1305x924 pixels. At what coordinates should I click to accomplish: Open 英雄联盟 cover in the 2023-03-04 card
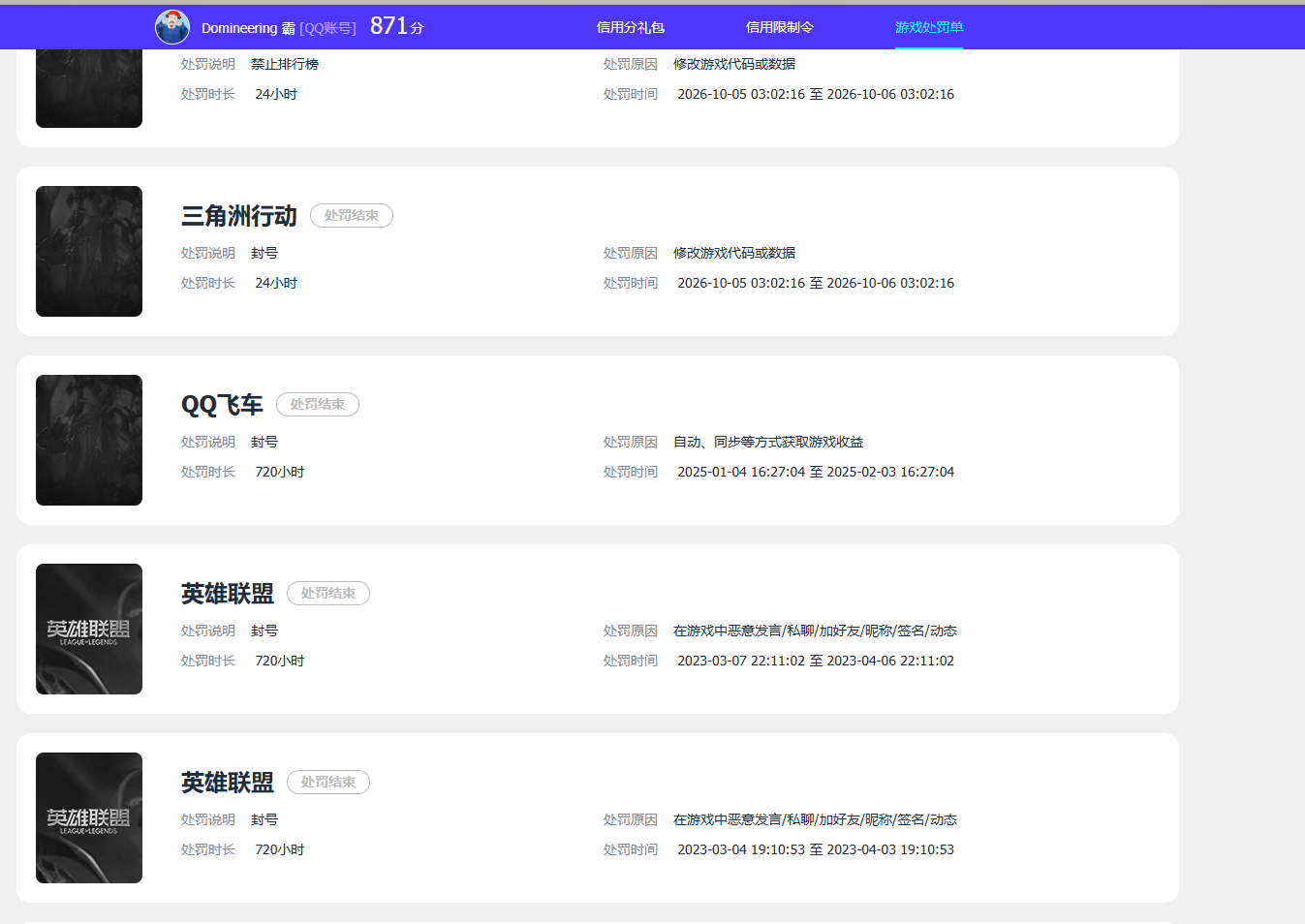pyautogui.click(x=89, y=818)
